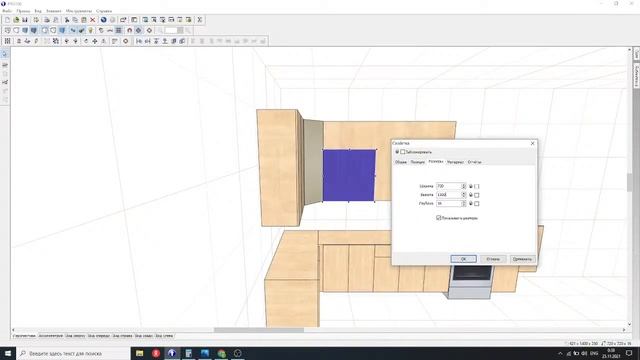Click the horizontal scrollbar thumb below viewport
640x360 pixels.
(x=259, y=330)
